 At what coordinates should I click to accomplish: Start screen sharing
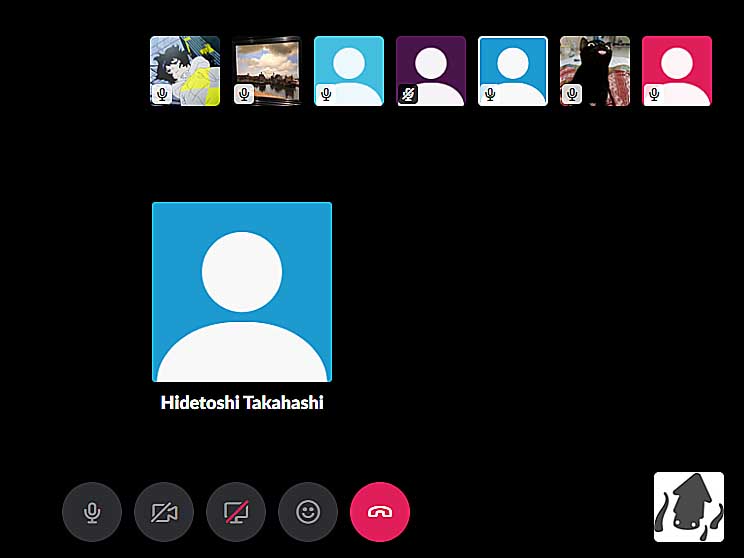coord(236,512)
